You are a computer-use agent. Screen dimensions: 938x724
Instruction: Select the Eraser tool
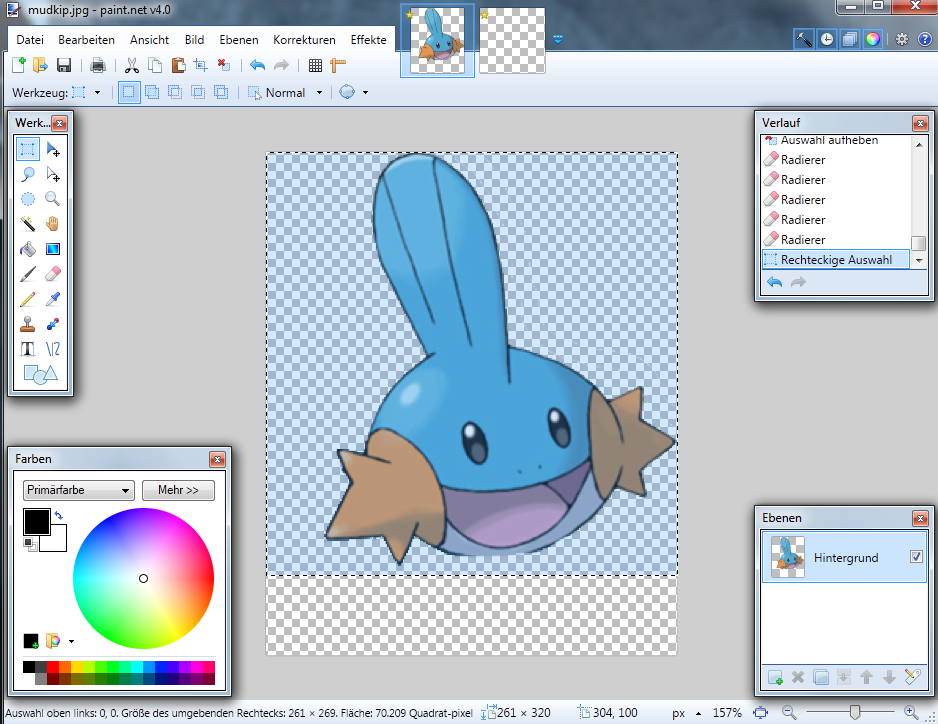click(x=53, y=274)
